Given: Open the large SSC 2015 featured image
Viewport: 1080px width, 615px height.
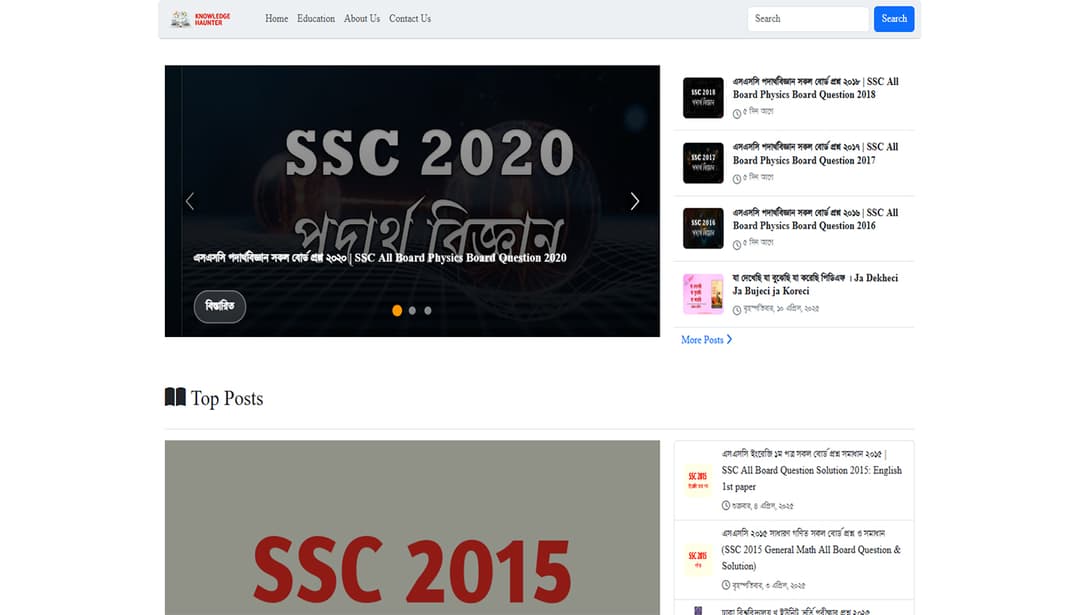Looking at the screenshot, I should pyautogui.click(x=412, y=528).
